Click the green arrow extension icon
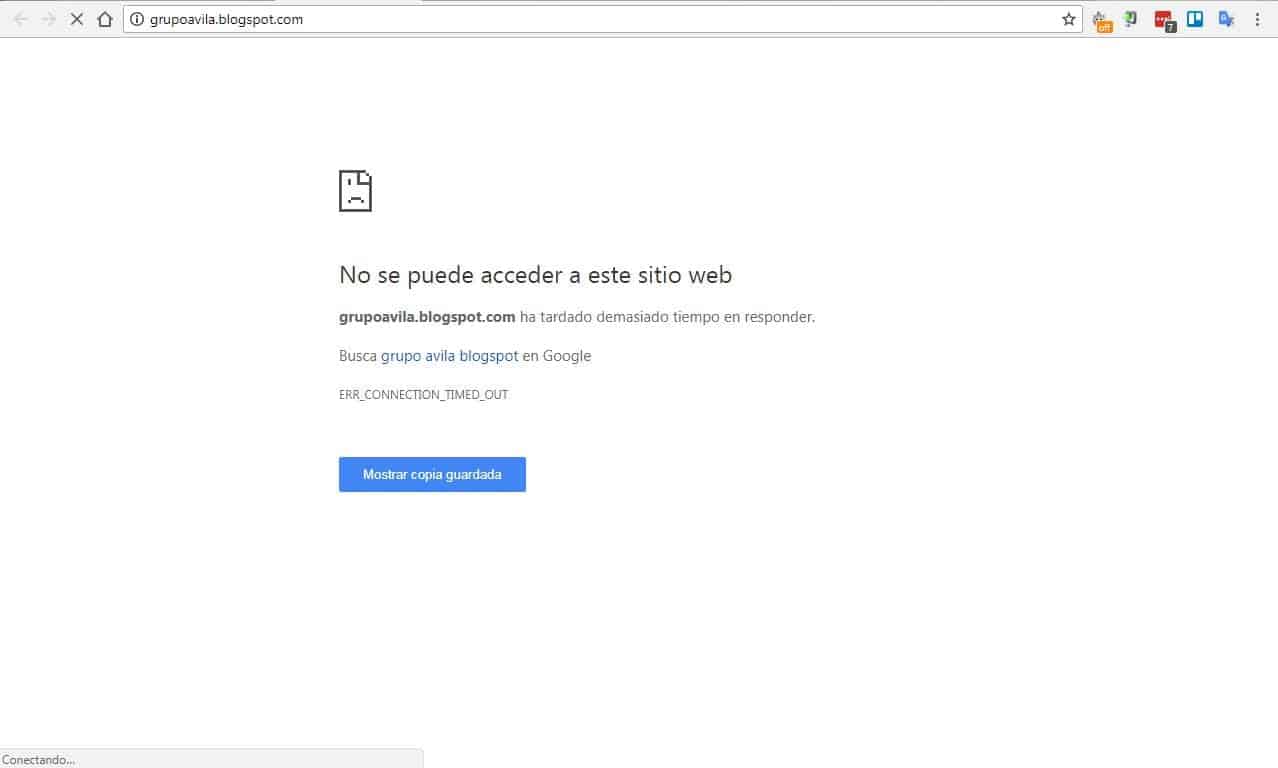This screenshot has height=768, width=1278. [x=1131, y=18]
